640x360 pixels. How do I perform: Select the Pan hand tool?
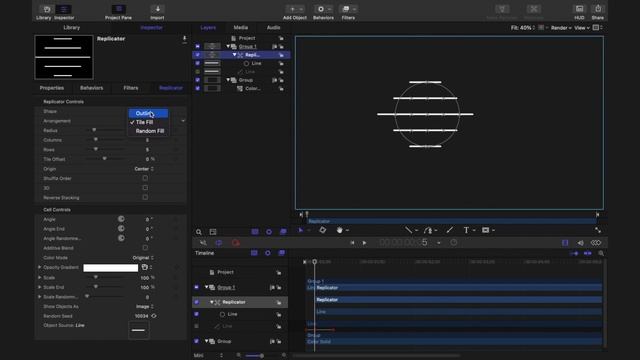pyautogui.click(x=340, y=230)
